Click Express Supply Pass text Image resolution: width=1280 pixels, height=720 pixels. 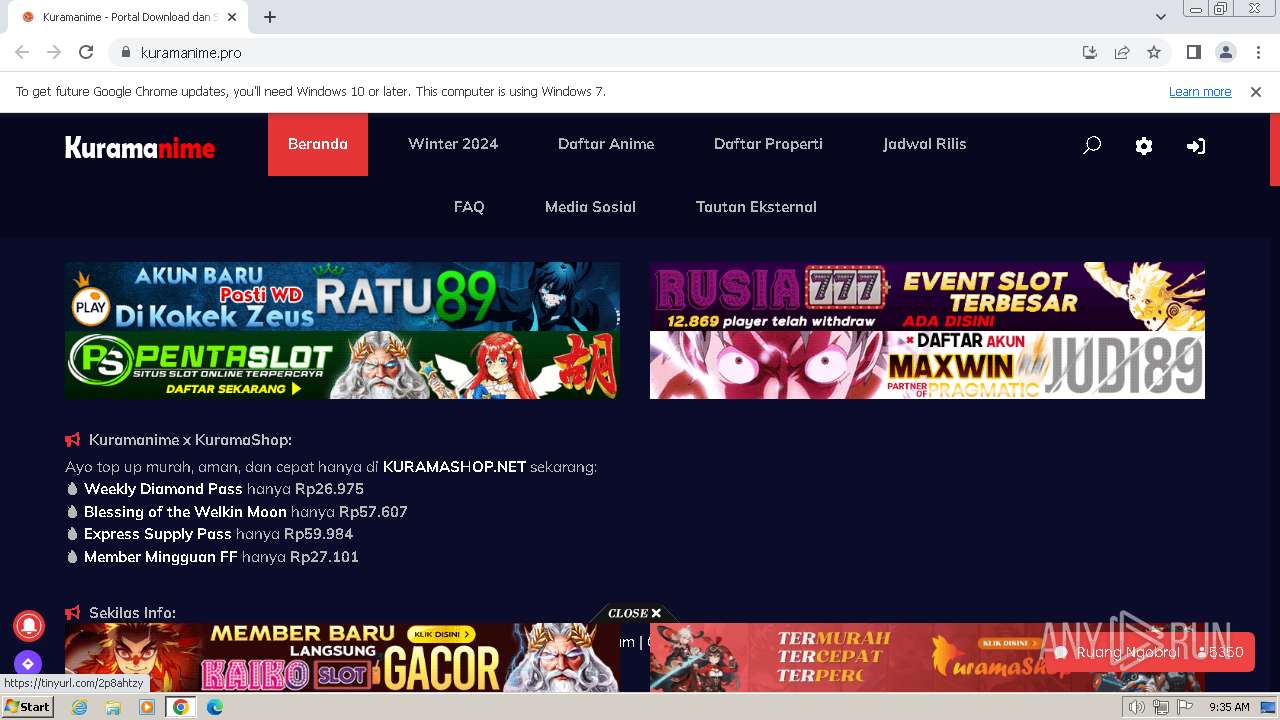click(157, 534)
